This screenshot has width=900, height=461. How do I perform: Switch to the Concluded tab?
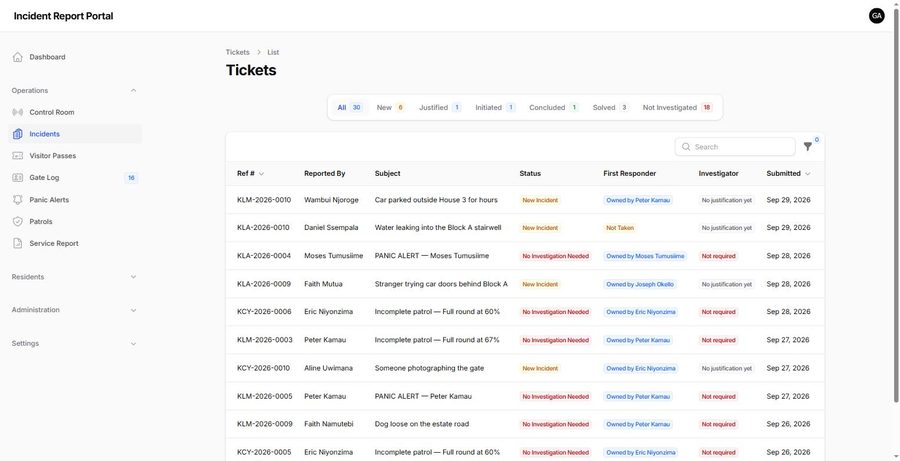tap(553, 107)
